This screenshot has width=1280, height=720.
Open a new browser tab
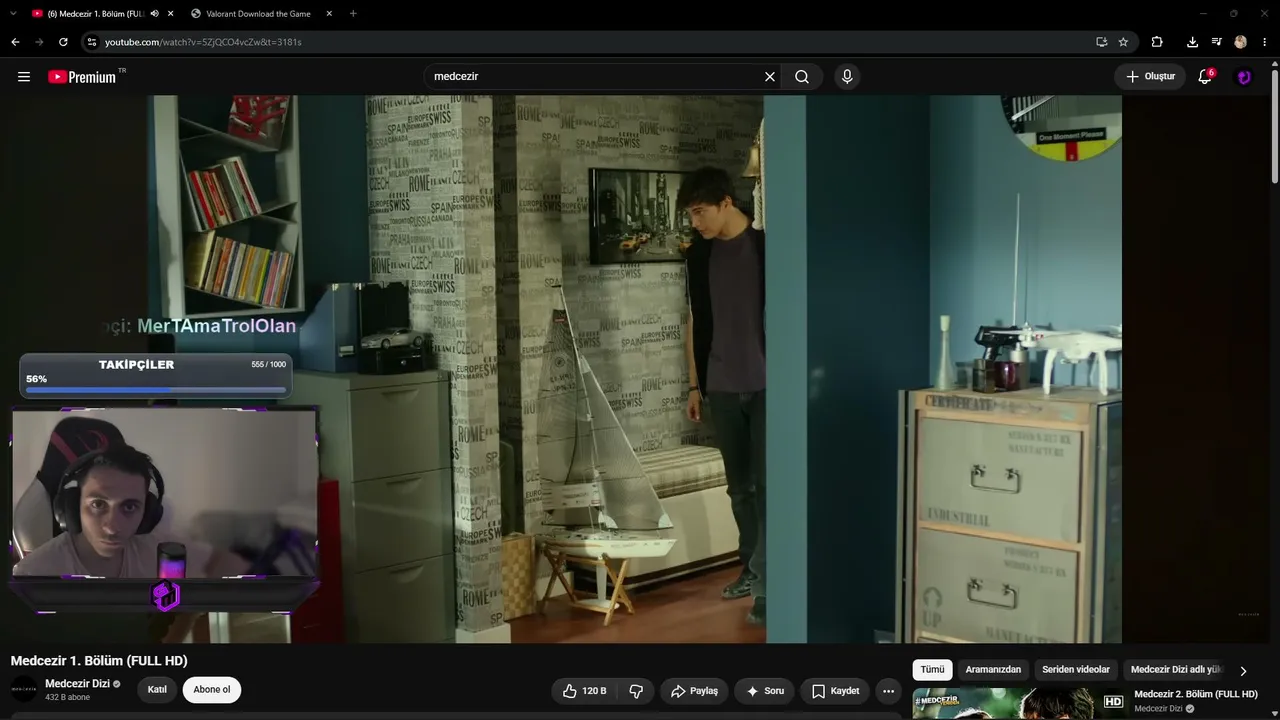(x=353, y=14)
